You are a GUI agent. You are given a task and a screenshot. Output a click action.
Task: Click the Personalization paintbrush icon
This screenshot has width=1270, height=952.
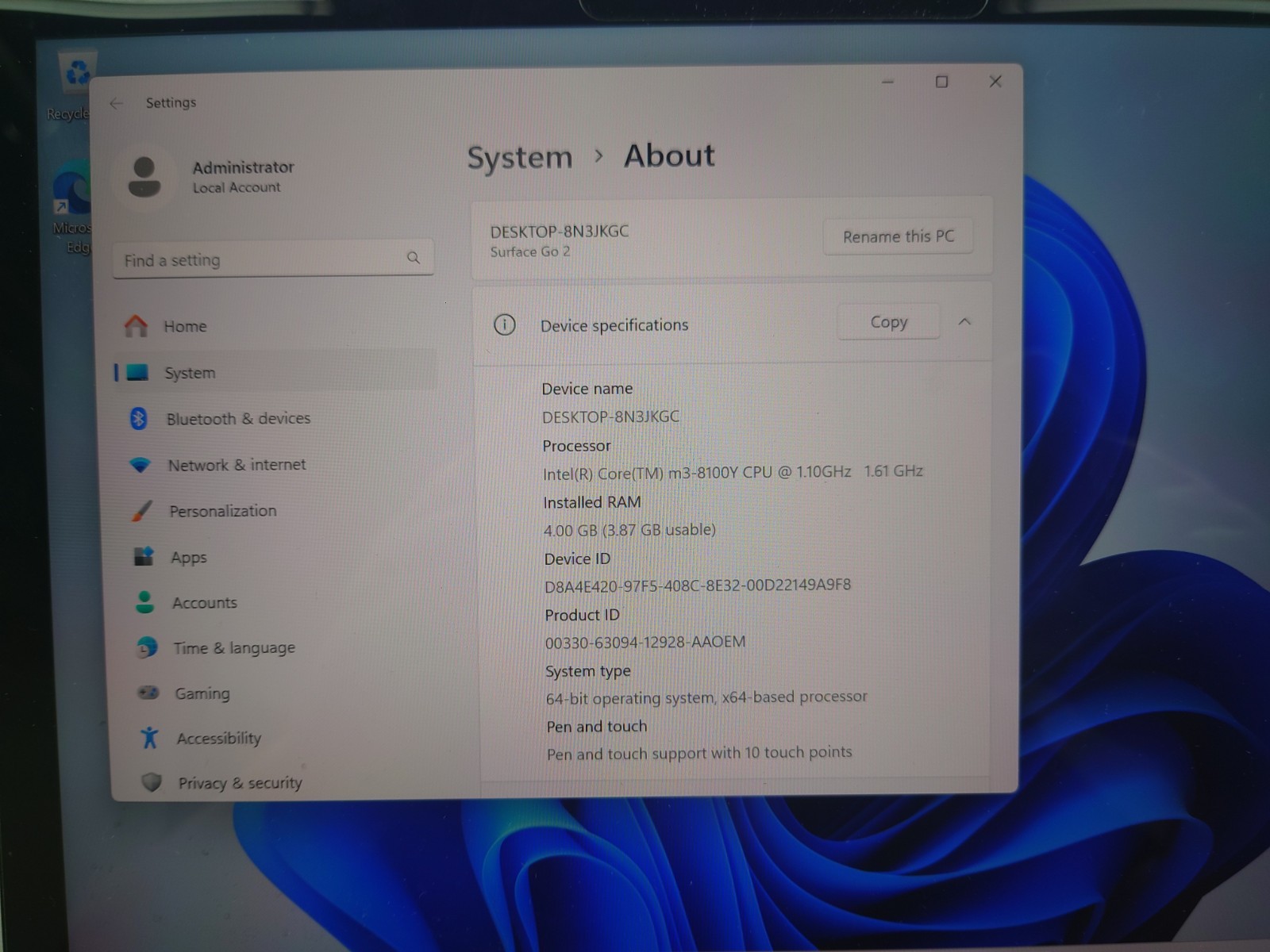click(142, 511)
